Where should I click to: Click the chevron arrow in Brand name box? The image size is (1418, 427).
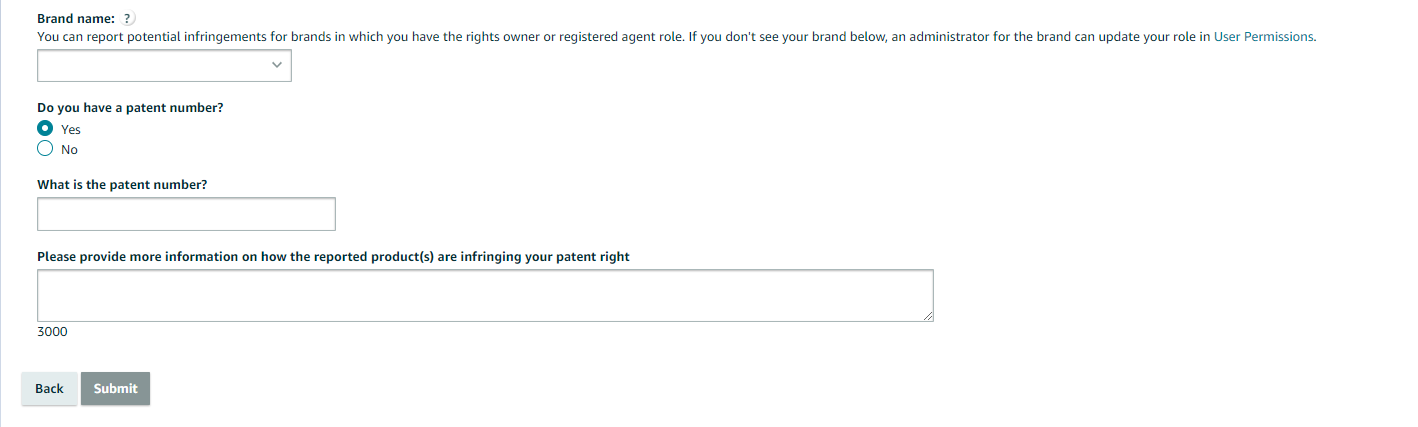(x=277, y=66)
